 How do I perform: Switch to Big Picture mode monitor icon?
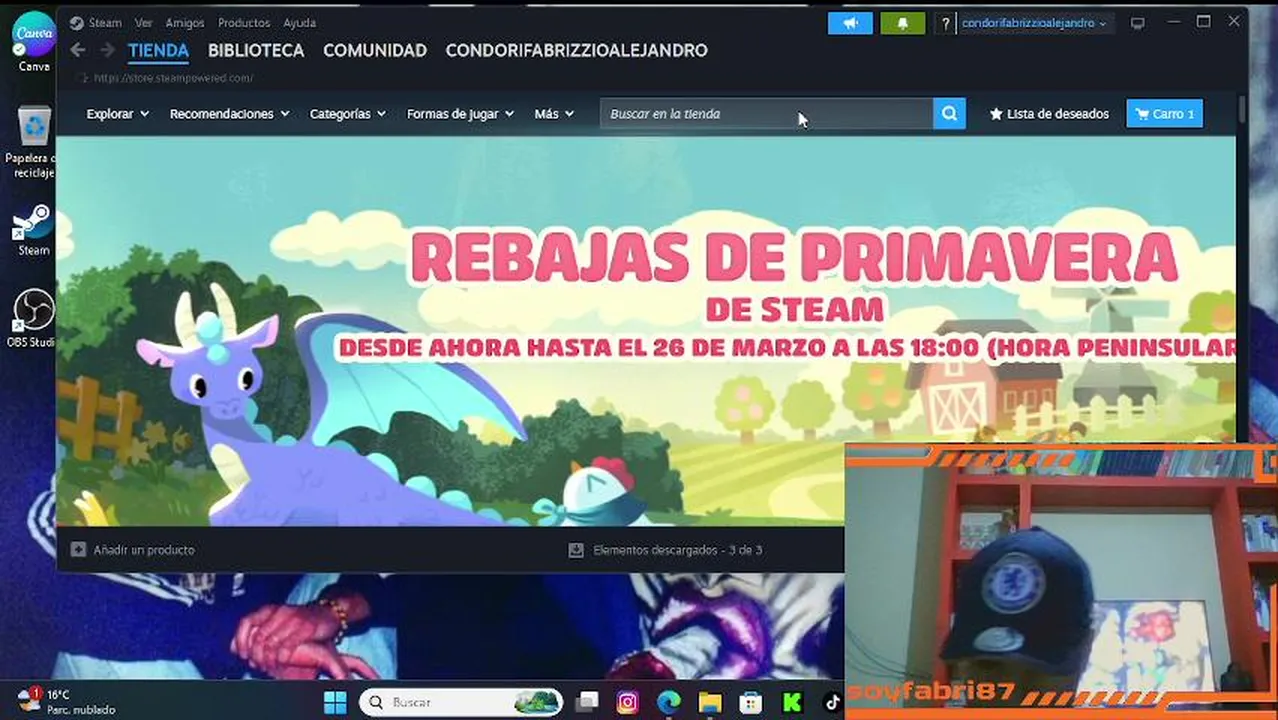[x=1137, y=23]
